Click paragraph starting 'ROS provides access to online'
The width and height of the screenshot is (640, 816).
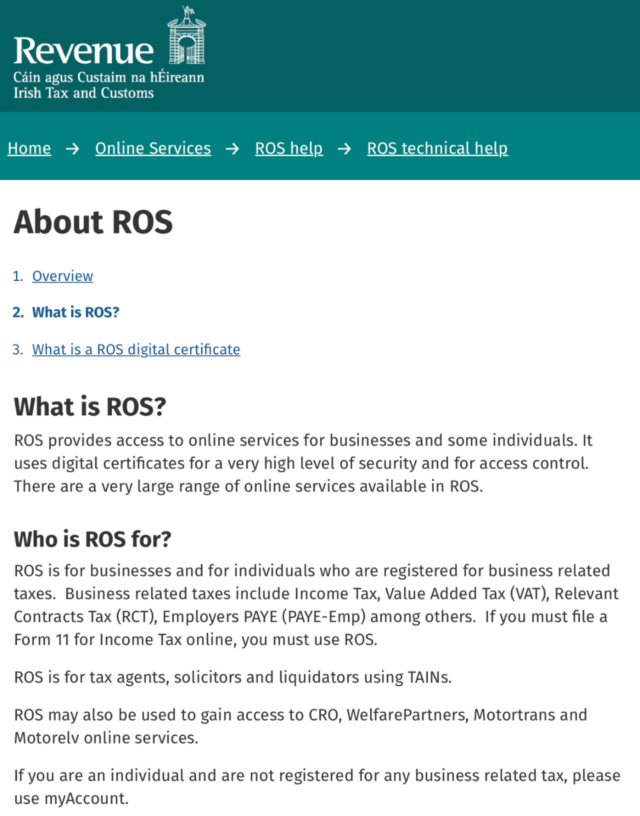coord(303,463)
